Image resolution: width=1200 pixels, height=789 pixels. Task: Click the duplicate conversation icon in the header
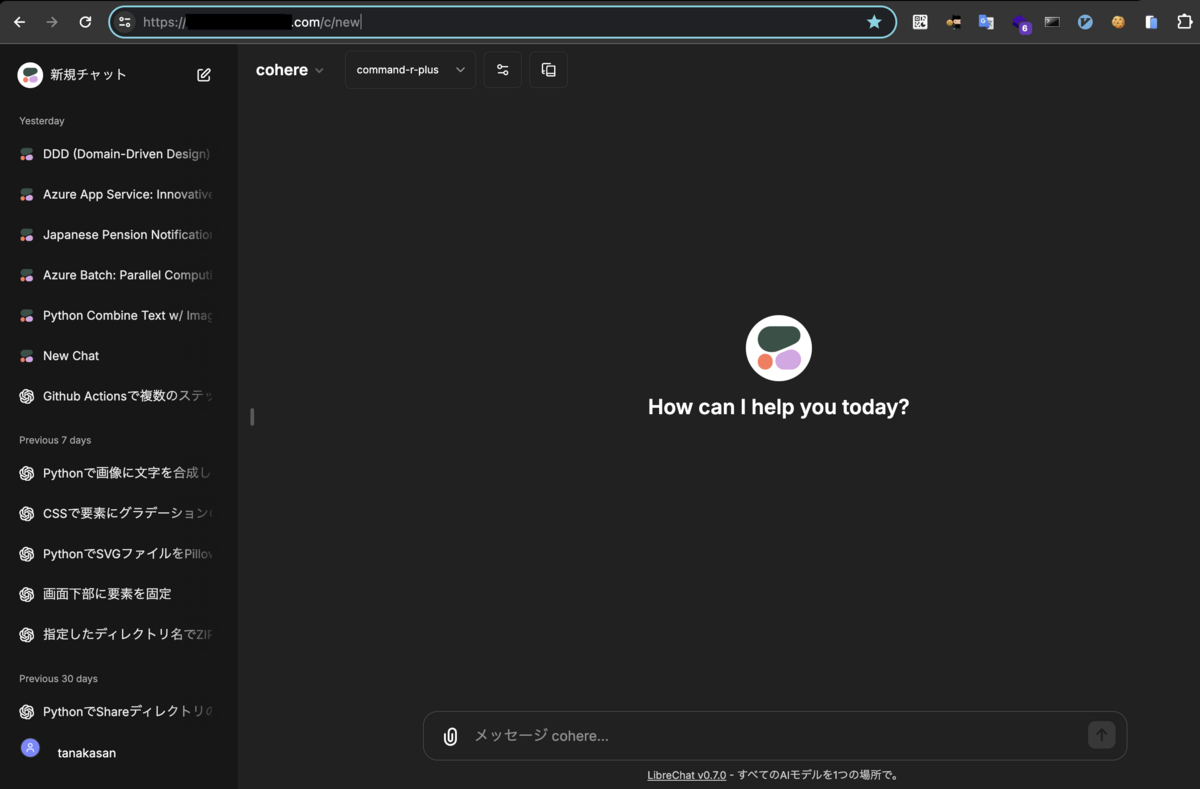pyautogui.click(x=548, y=69)
